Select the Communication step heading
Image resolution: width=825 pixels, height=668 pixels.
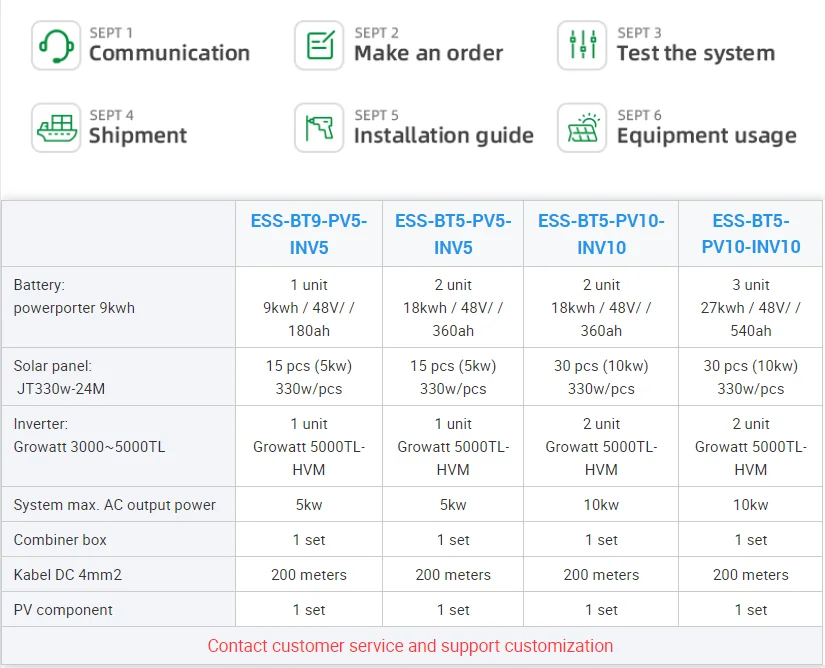169,53
